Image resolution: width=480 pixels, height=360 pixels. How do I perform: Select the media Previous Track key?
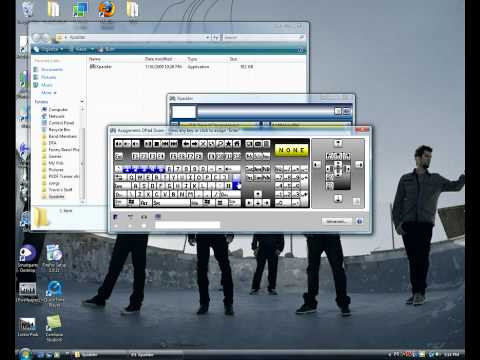(165, 144)
